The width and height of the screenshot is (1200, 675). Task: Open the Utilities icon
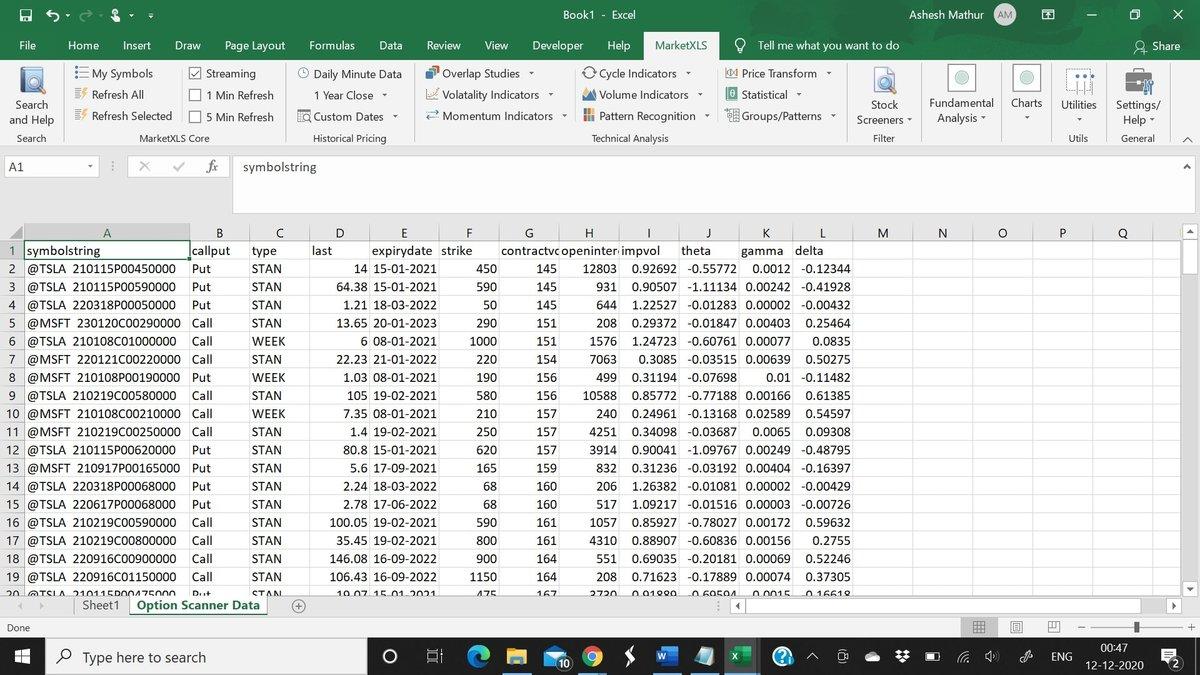pyautogui.click(x=1078, y=80)
